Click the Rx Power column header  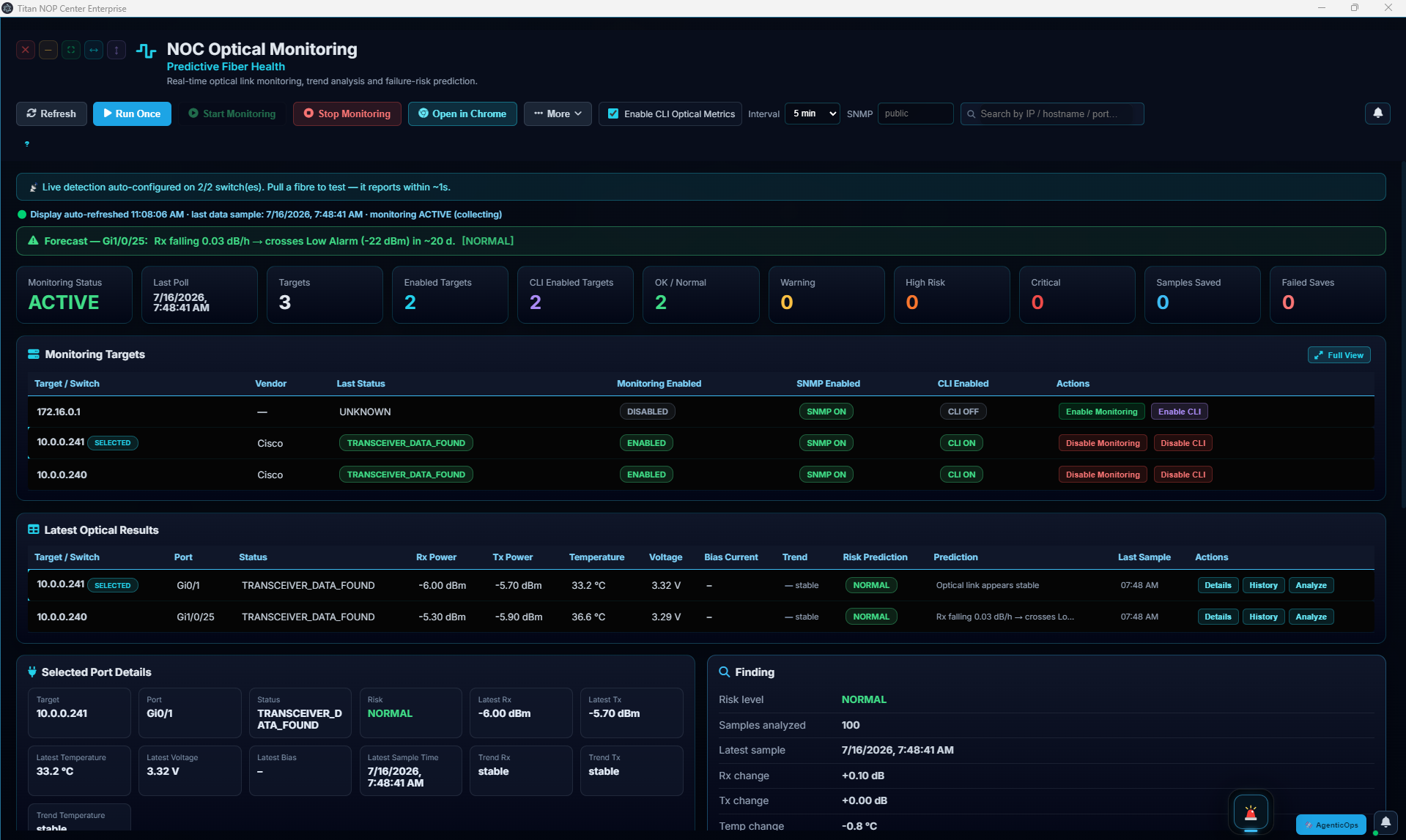click(x=436, y=557)
